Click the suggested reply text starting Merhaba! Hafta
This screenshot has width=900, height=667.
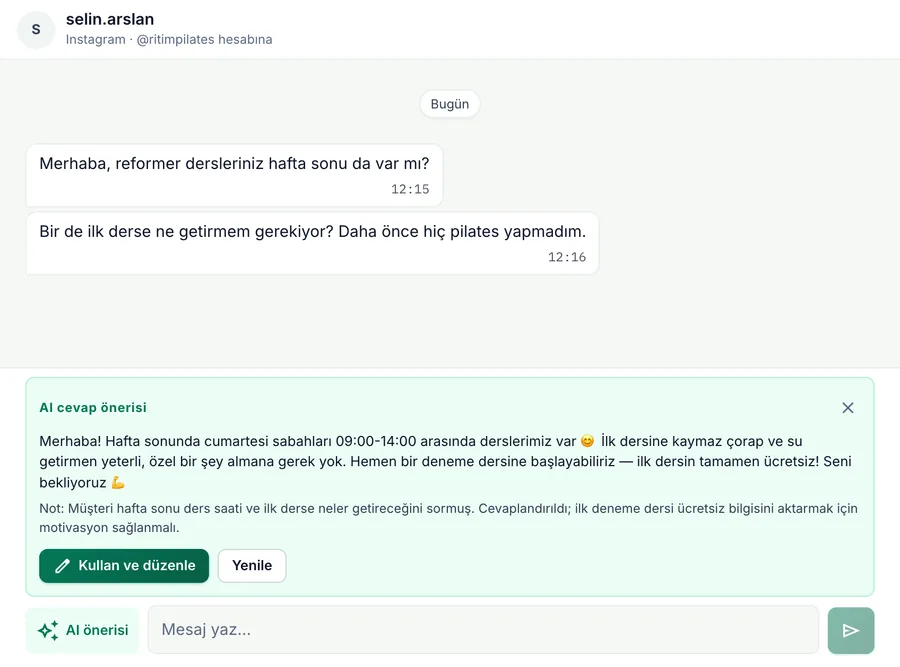click(445, 462)
